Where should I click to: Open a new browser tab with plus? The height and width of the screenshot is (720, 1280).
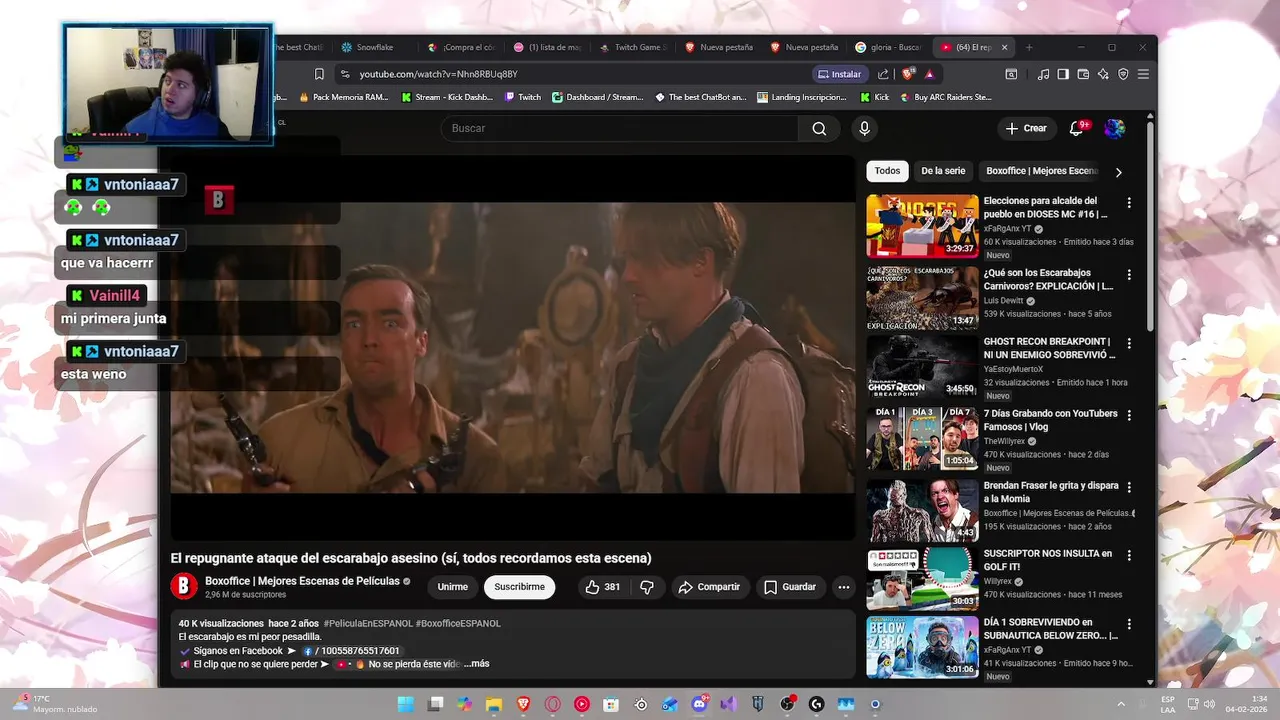click(1029, 47)
